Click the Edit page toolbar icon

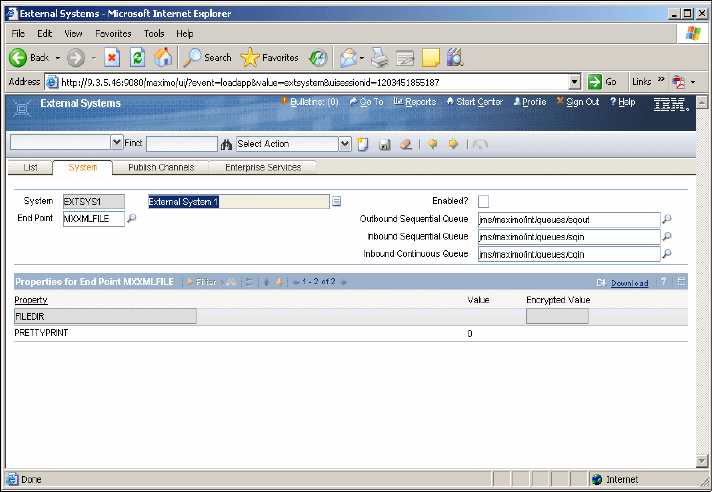click(405, 58)
